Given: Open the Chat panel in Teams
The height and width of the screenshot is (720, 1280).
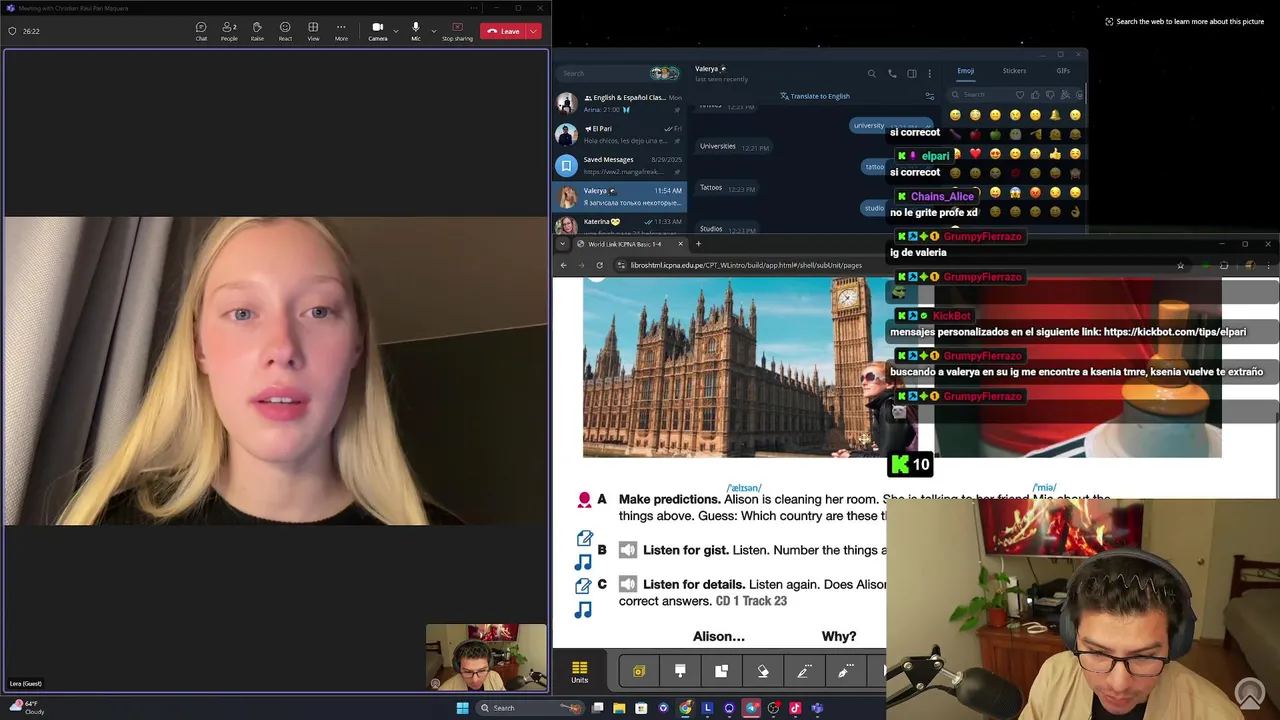Looking at the screenshot, I should point(201,31).
